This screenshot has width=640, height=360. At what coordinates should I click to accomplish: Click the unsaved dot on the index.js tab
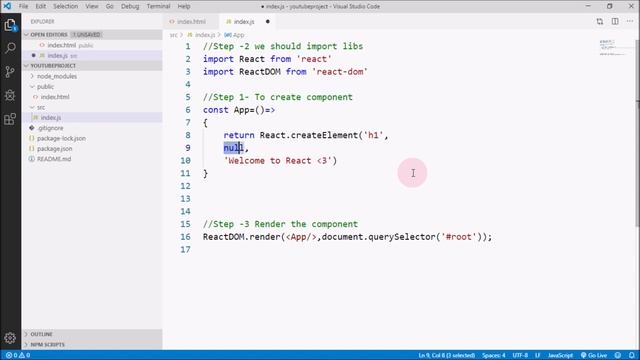pyautogui.click(x=268, y=22)
